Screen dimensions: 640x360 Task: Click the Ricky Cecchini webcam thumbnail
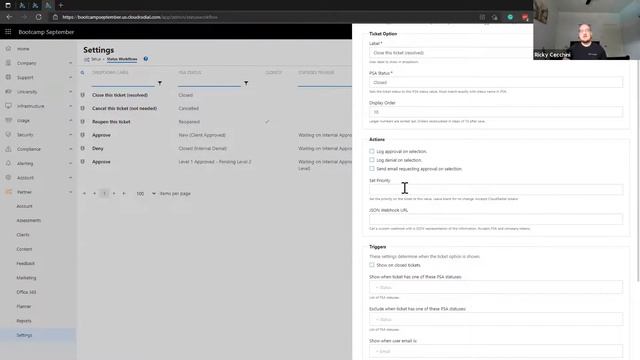click(x=587, y=30)
